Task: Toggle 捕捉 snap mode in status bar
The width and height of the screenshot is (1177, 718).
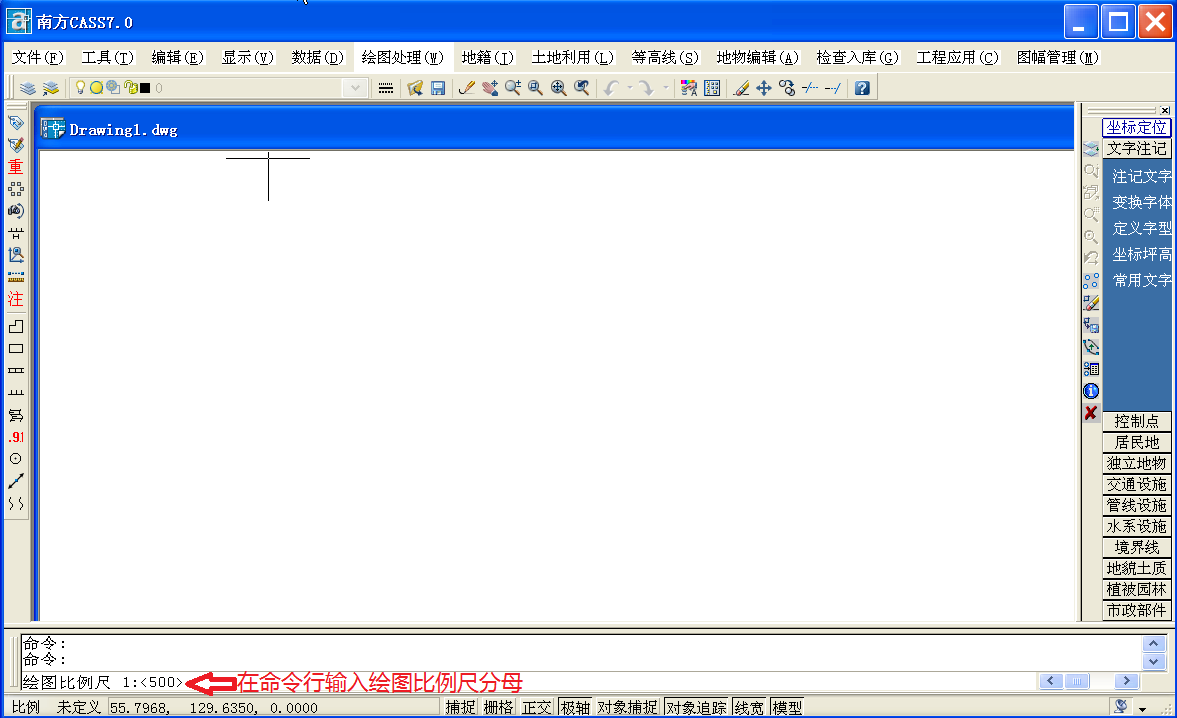Action: click(460, 707)
